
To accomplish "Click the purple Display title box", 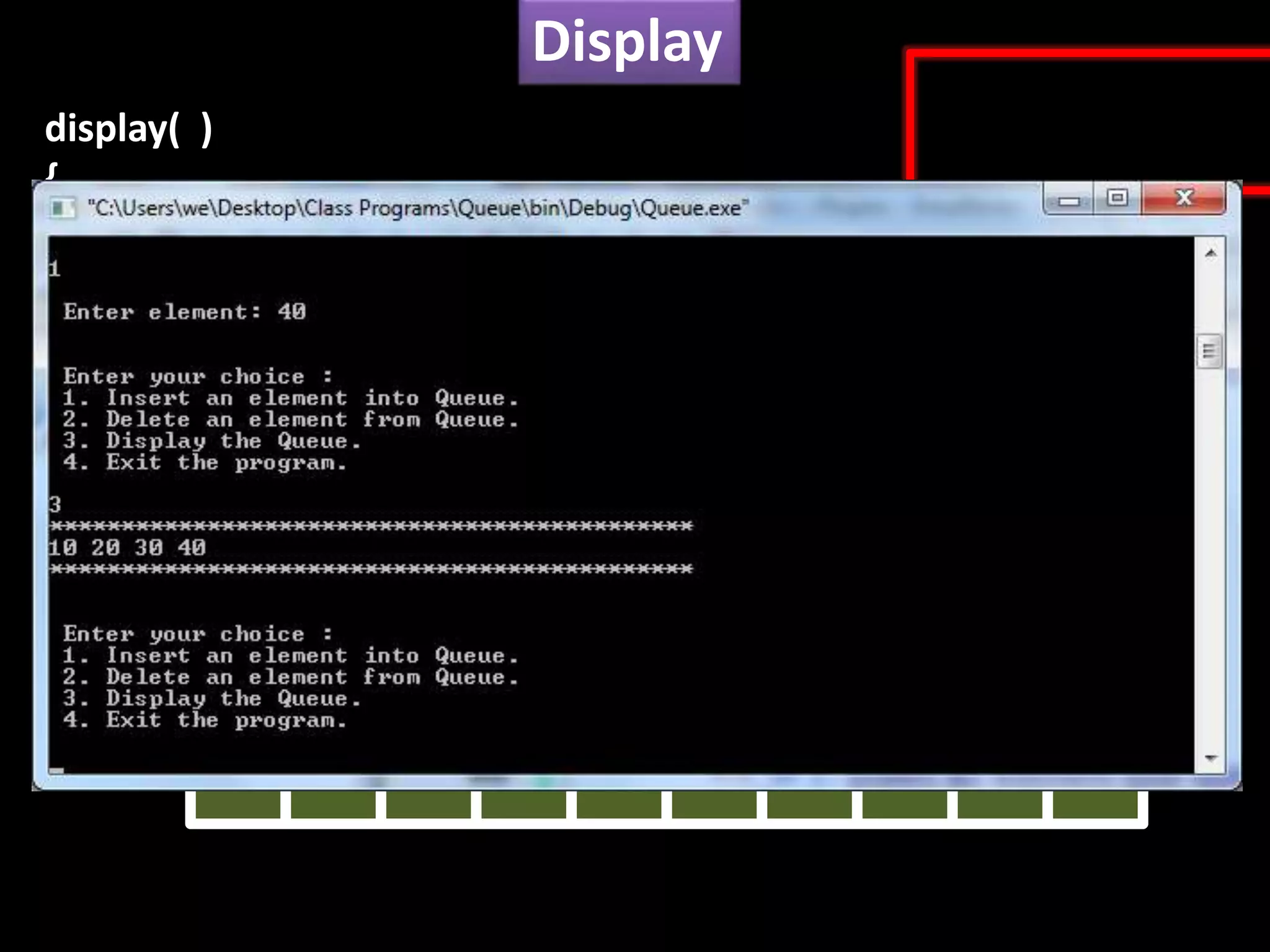I will click(x=629, y=42).
